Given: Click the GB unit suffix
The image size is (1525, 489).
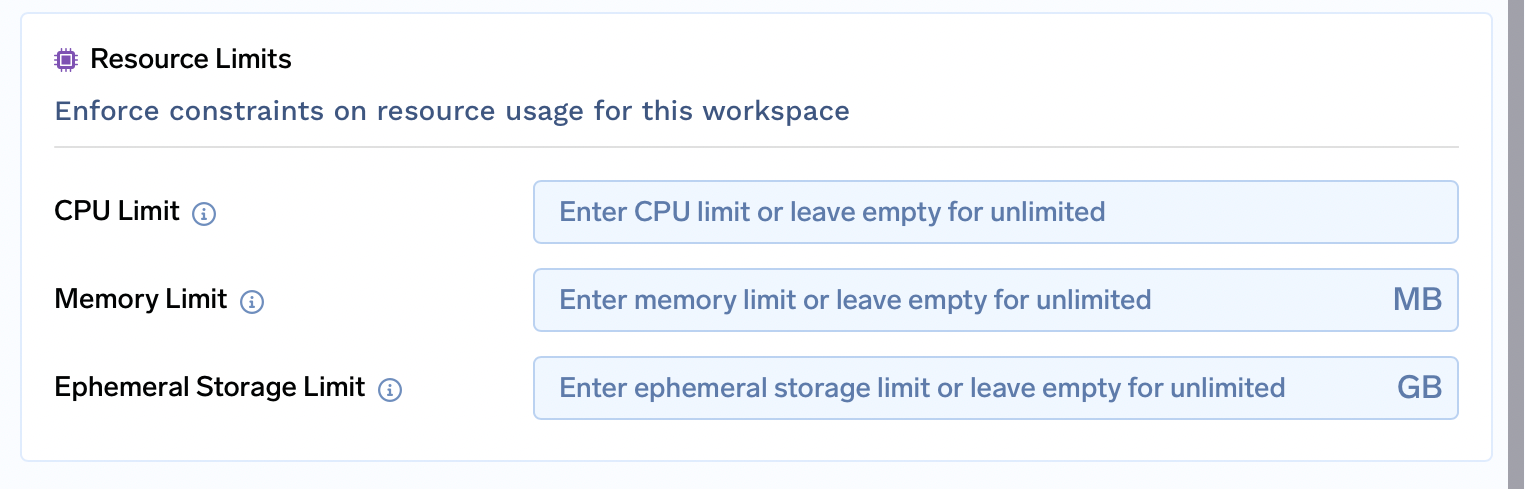Looking at the screenshot, I should click(x=1419, y=388).
